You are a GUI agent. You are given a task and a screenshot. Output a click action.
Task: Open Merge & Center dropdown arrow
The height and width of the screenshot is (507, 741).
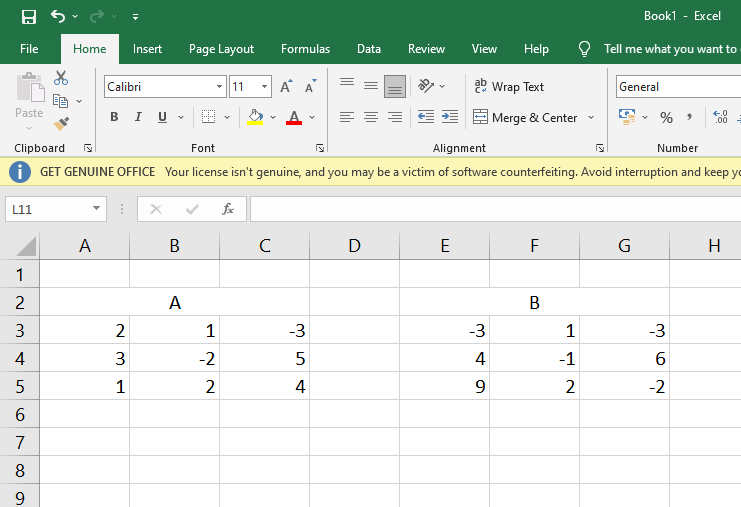(x=591, y=117)
